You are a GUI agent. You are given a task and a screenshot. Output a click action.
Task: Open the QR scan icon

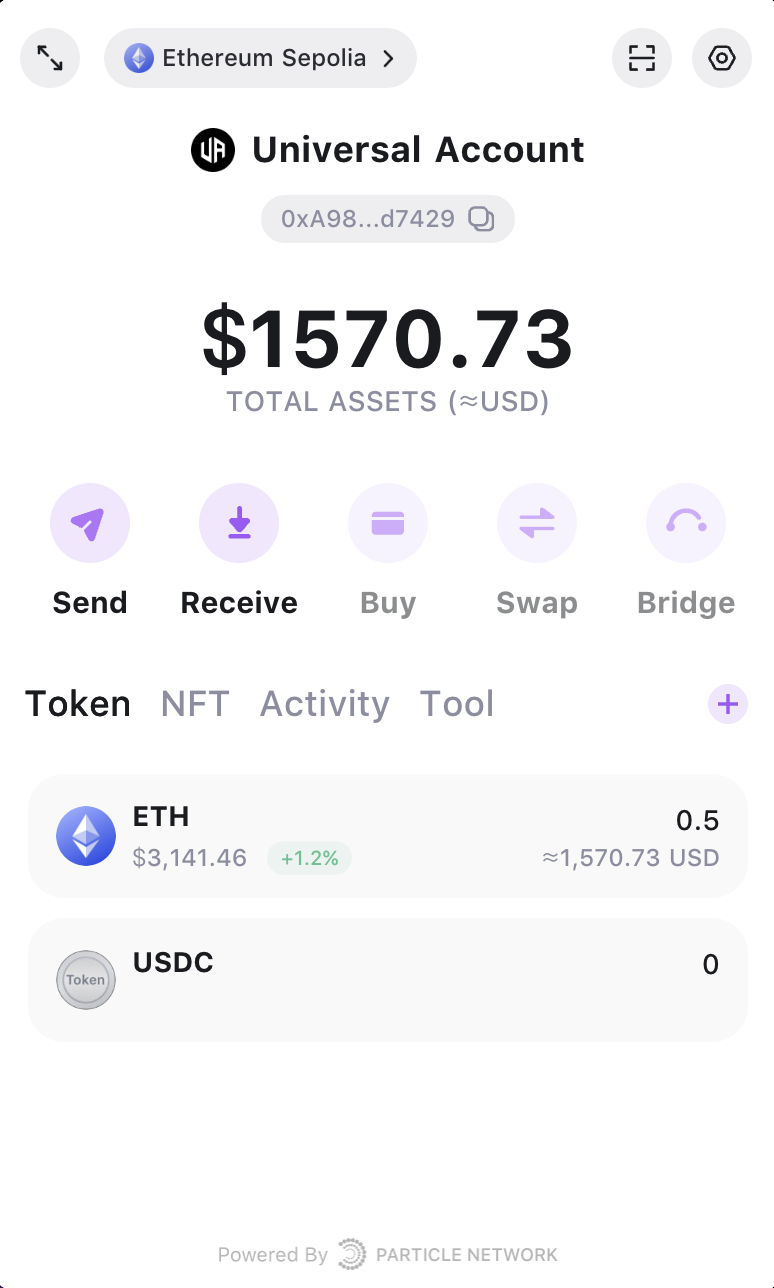tap(642, 58)
